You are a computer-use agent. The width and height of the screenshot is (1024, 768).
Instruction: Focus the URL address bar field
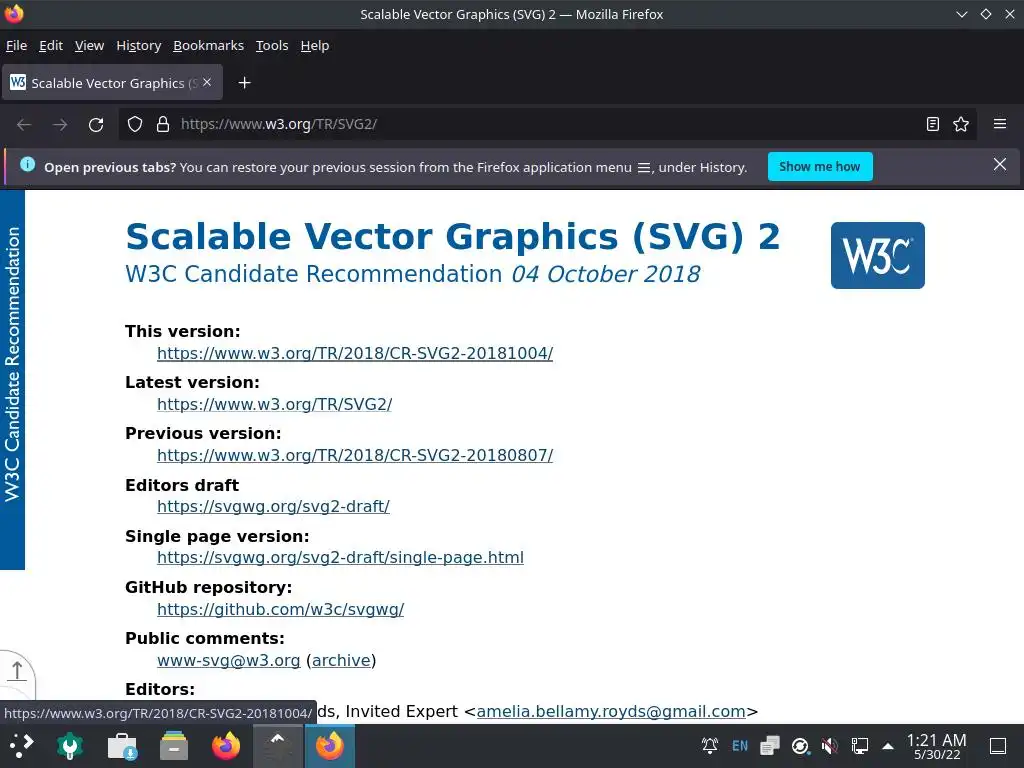click(x=549, y=124)
